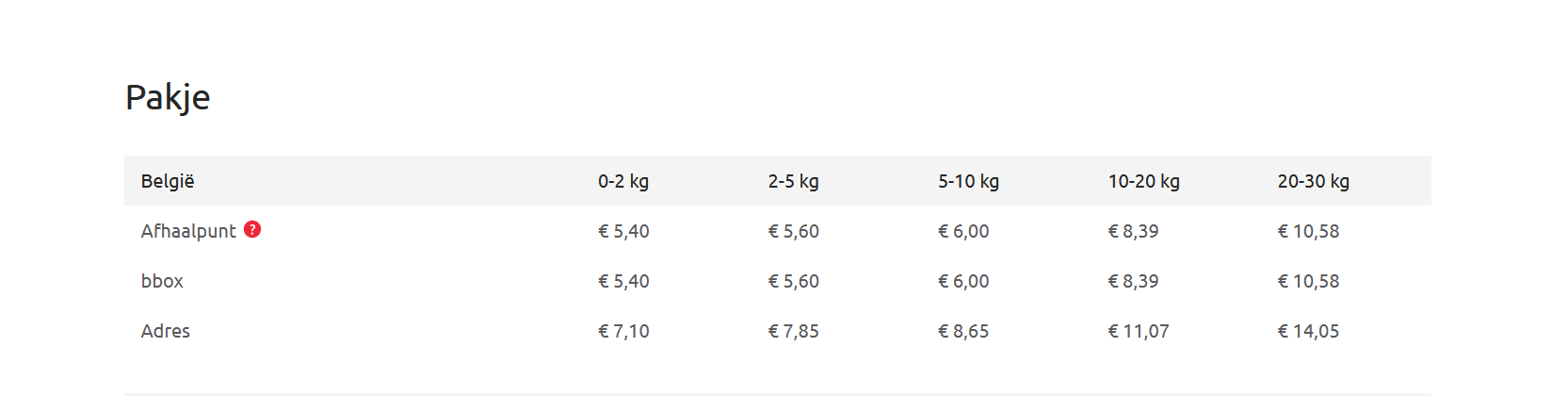Viewport: 1568px width, 396px height.
Task: Select the België column header
Action: coord(168,181)
